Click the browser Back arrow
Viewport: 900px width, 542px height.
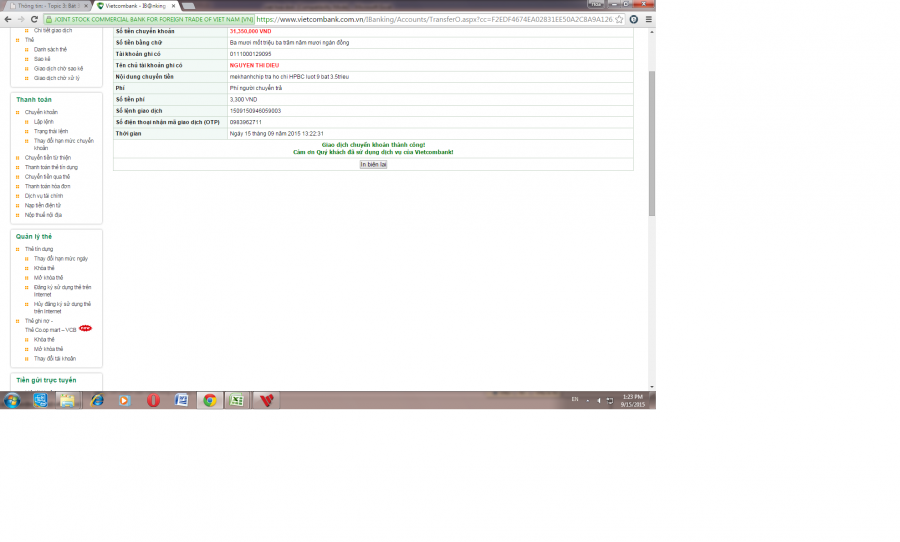[x=8, y=19]
